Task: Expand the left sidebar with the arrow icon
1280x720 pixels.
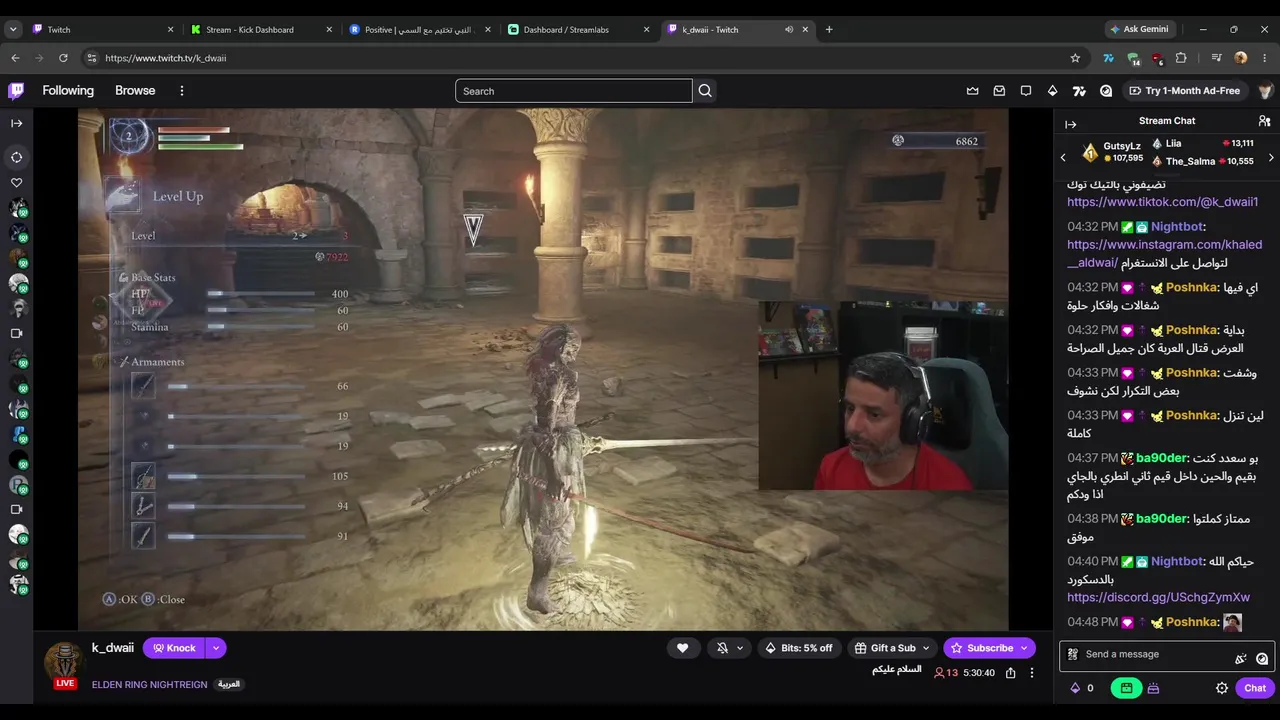Action: (x=16, y=123)
